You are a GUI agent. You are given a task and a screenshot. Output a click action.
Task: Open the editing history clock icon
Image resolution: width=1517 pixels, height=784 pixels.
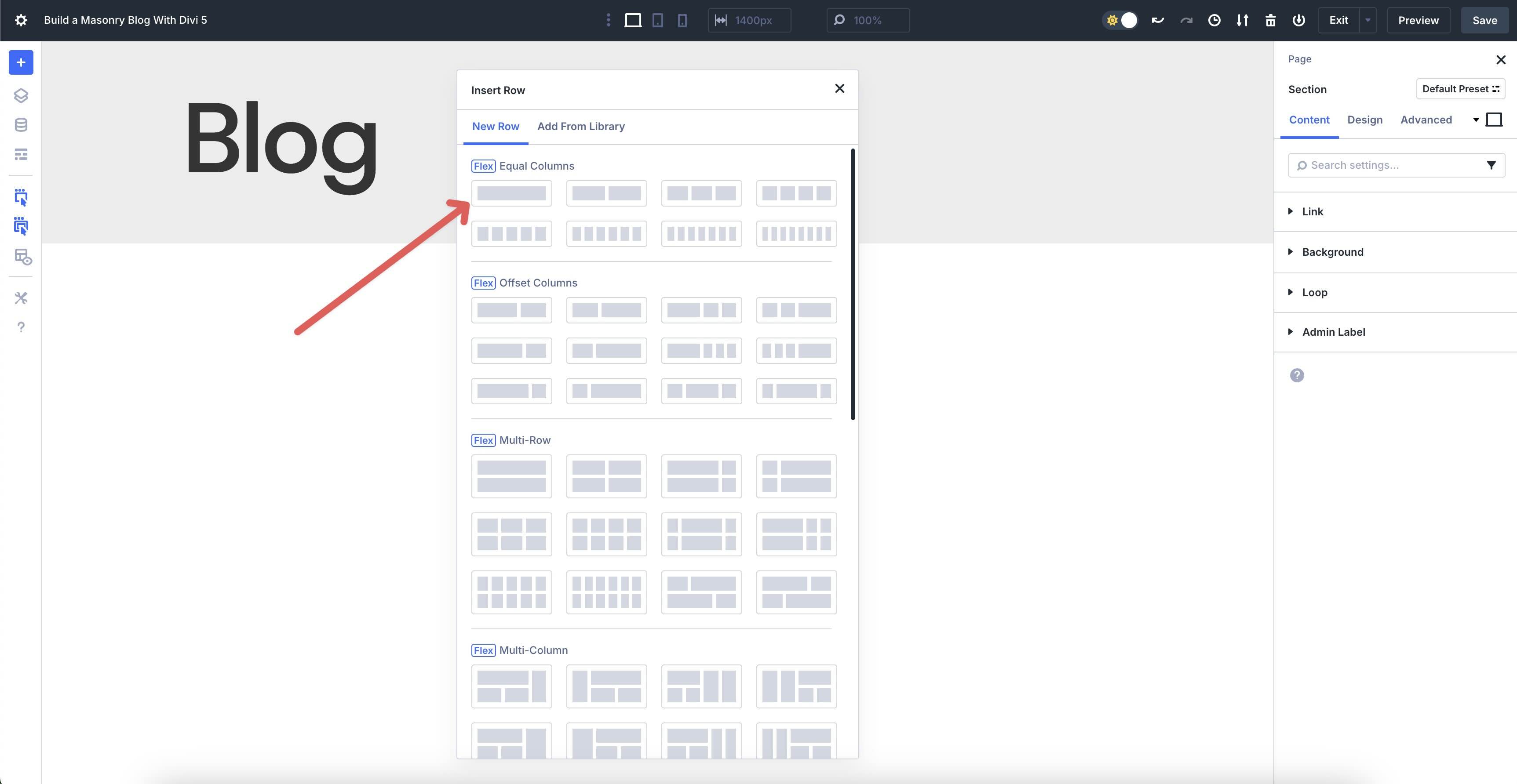click(x=1214, y=19)
